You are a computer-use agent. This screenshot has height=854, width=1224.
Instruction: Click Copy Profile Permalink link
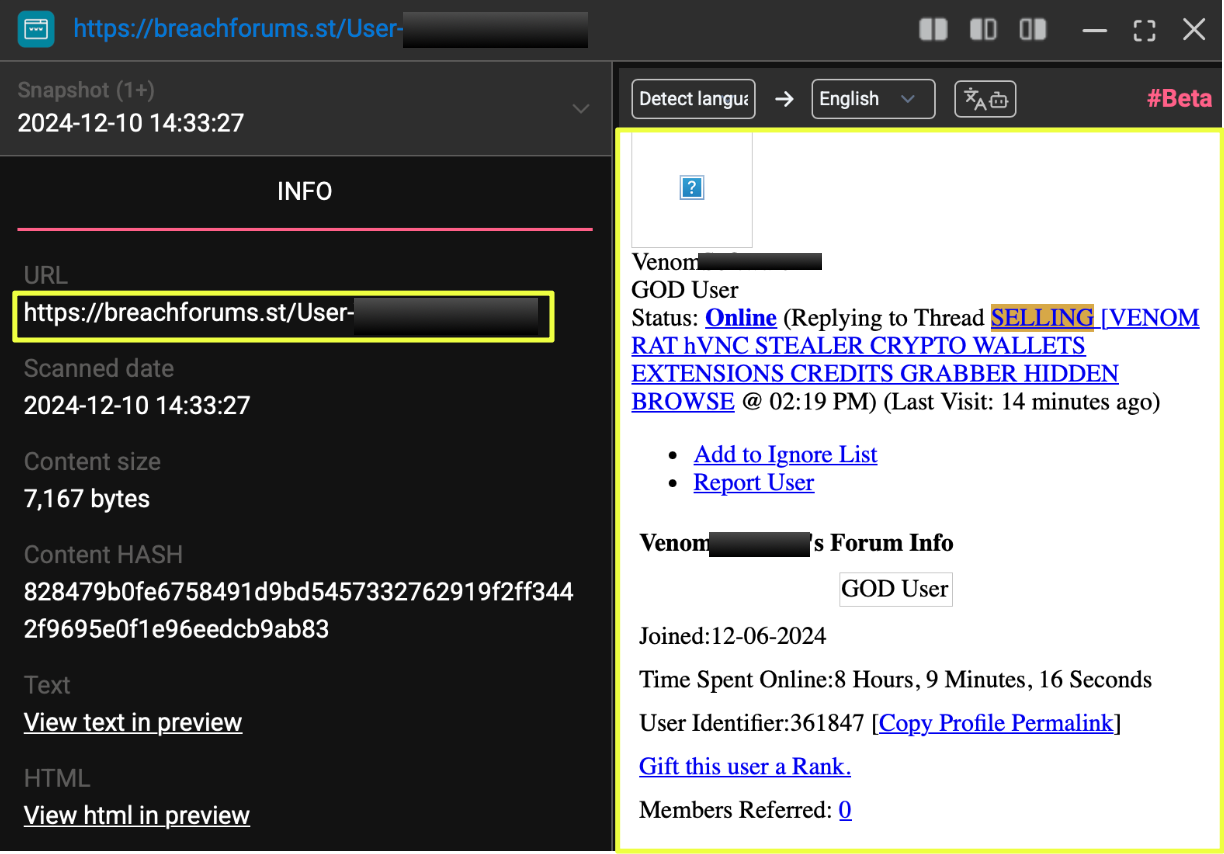tap(996, 723)
